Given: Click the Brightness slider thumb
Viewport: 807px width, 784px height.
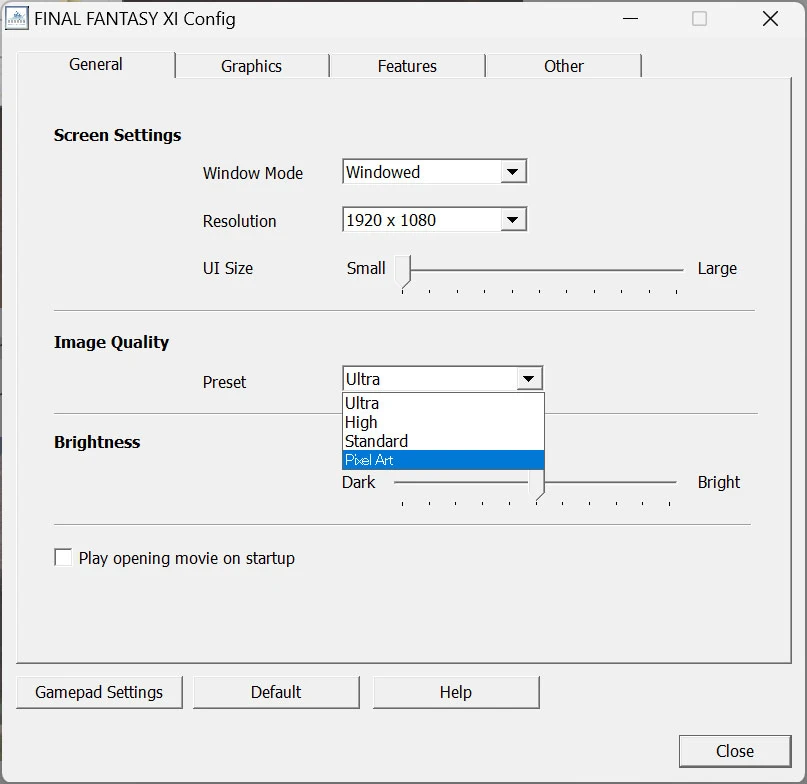Looking at the screenshot, I should (x=536, y=484).
